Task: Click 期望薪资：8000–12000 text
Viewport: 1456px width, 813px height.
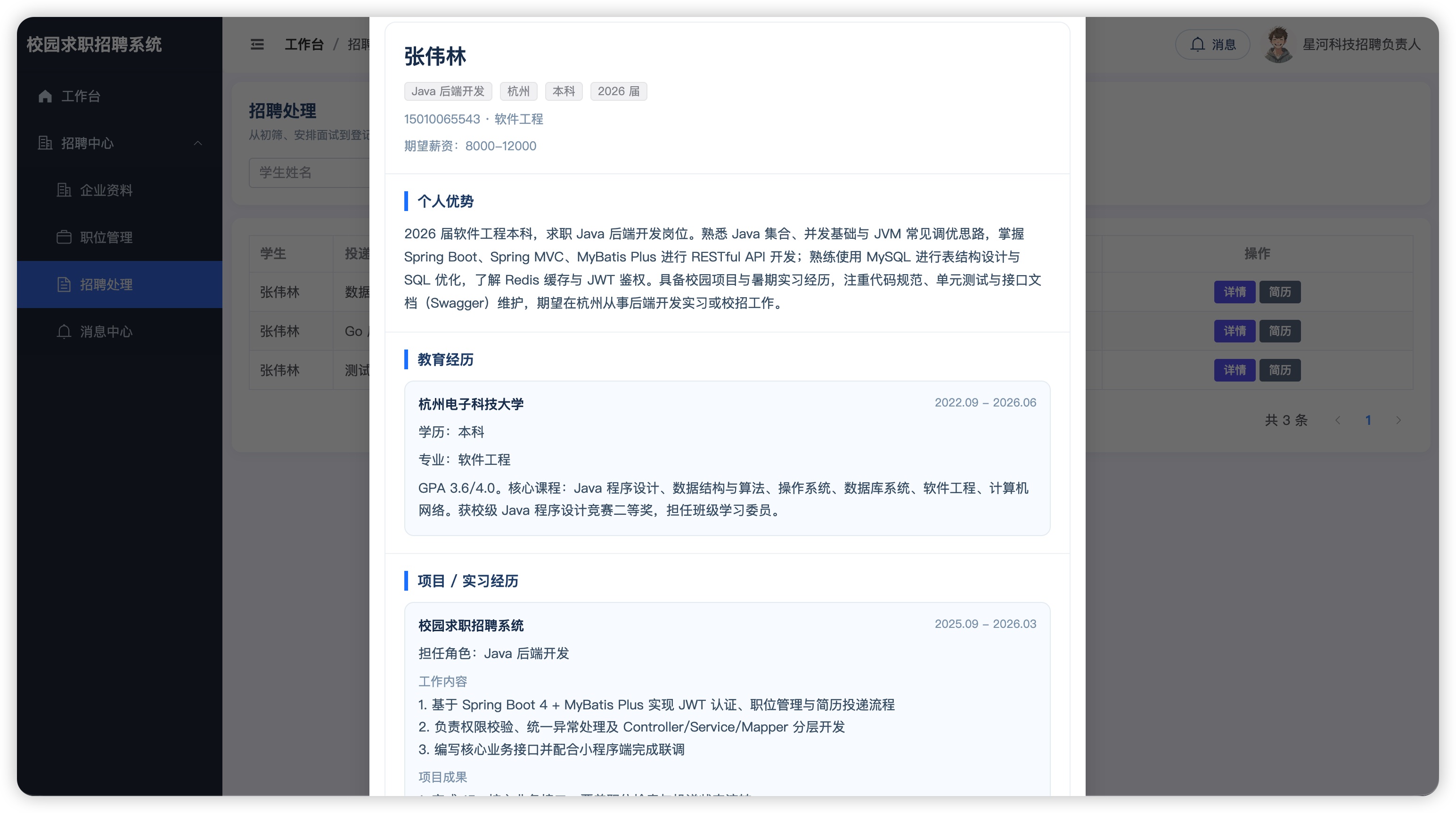Action: coord(470,146)
